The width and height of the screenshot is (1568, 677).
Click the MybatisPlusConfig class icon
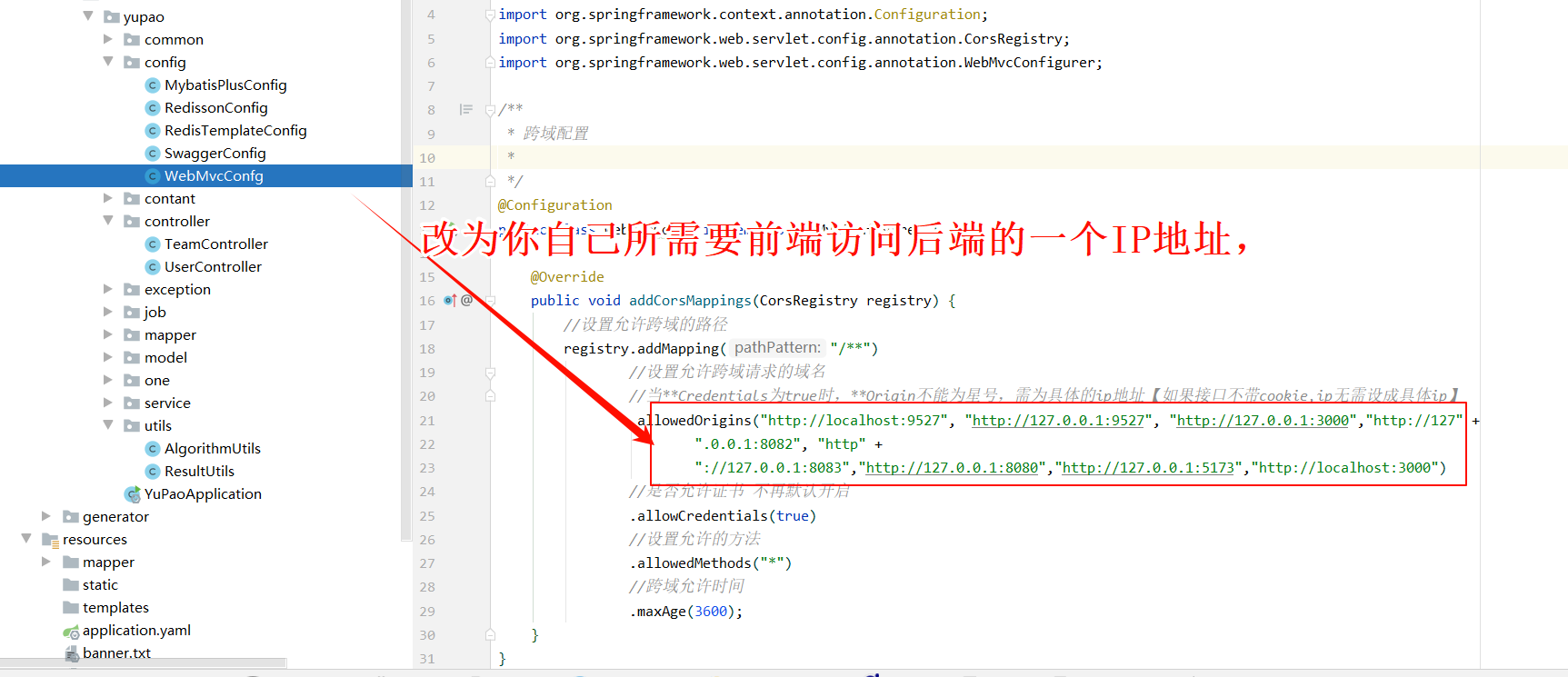point(153,85)
